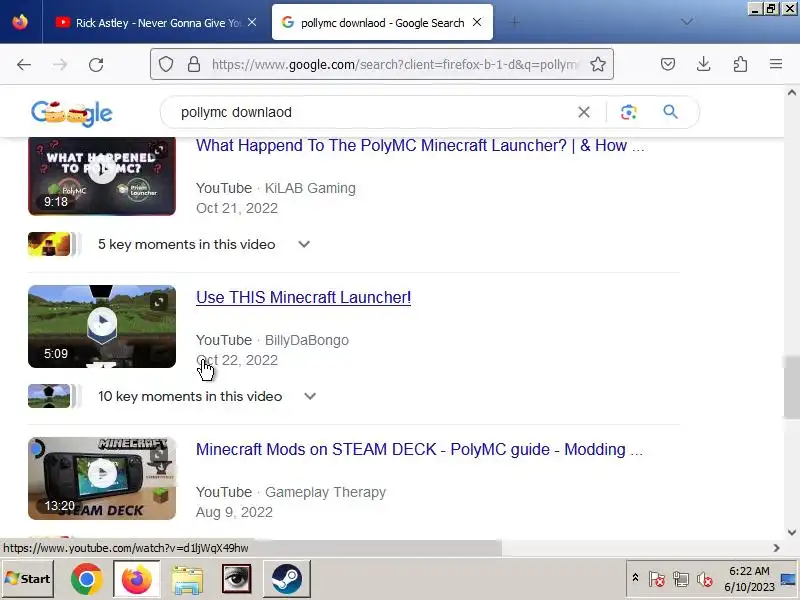The image size is (800, 600).
Task: Open Firefox application hamburger menu
Action: (776, 64)
